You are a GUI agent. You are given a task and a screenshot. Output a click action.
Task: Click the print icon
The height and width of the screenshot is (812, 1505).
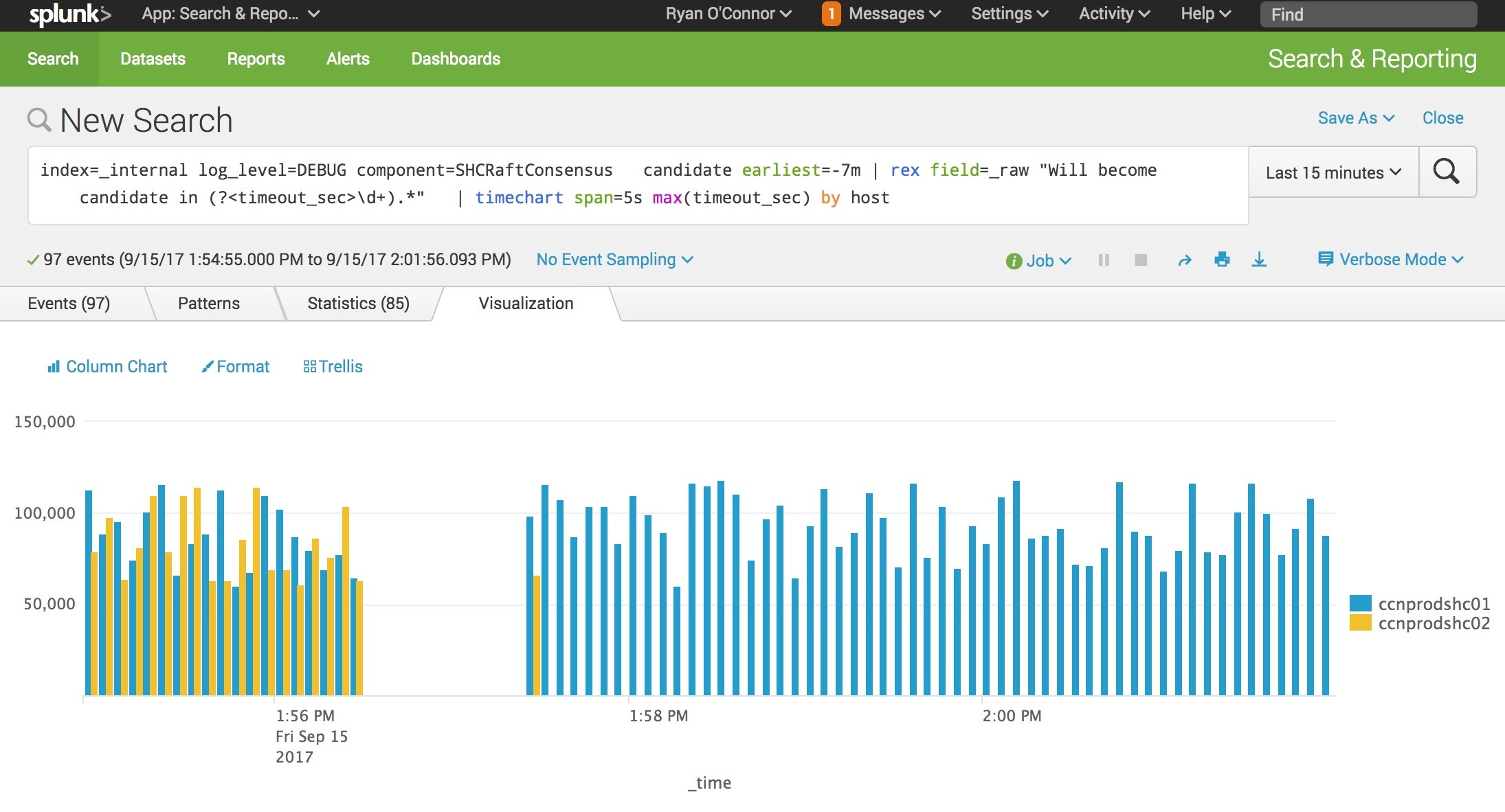(x=1222, y=260)
